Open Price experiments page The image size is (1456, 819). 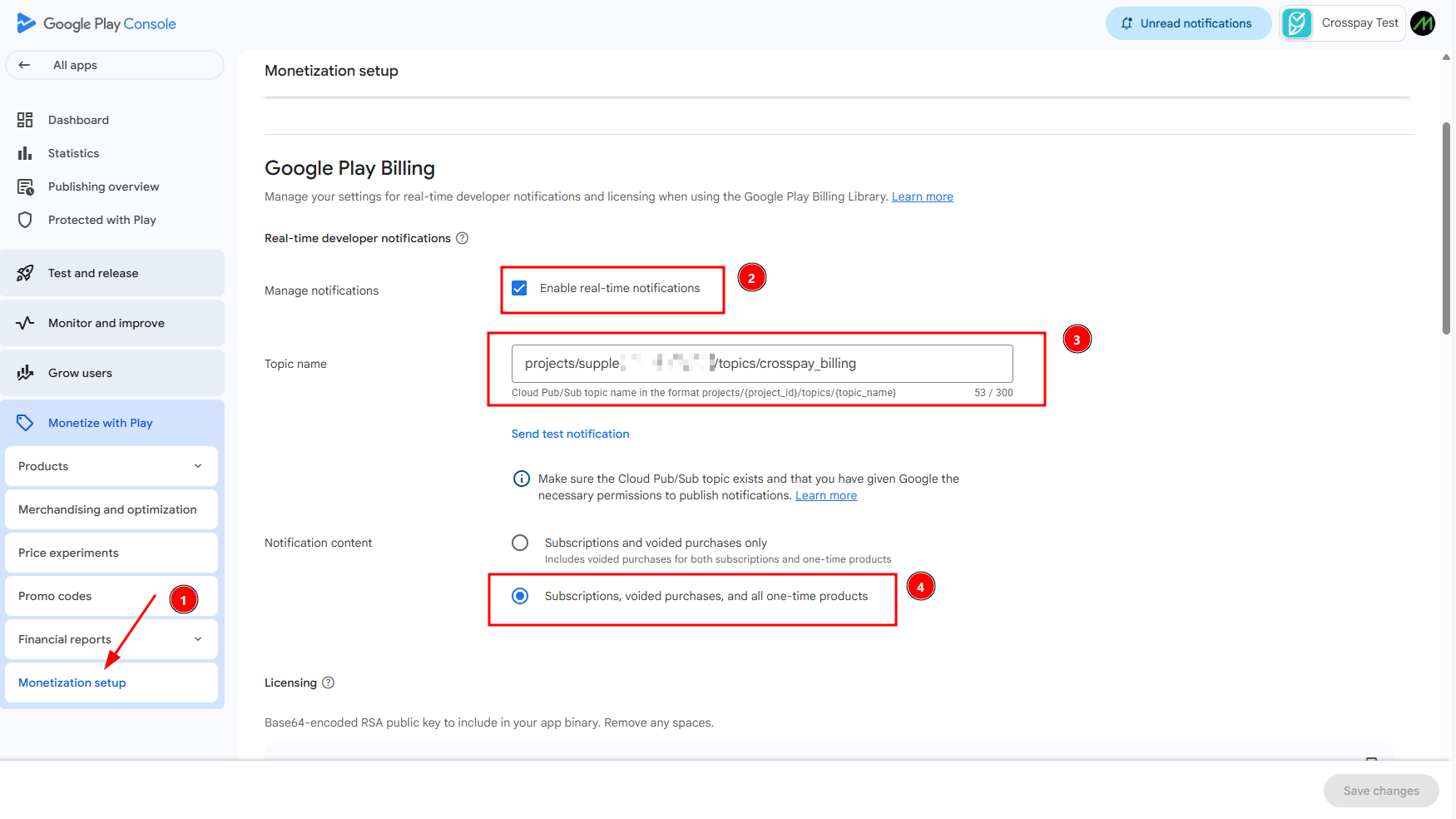tap(111, 553)
